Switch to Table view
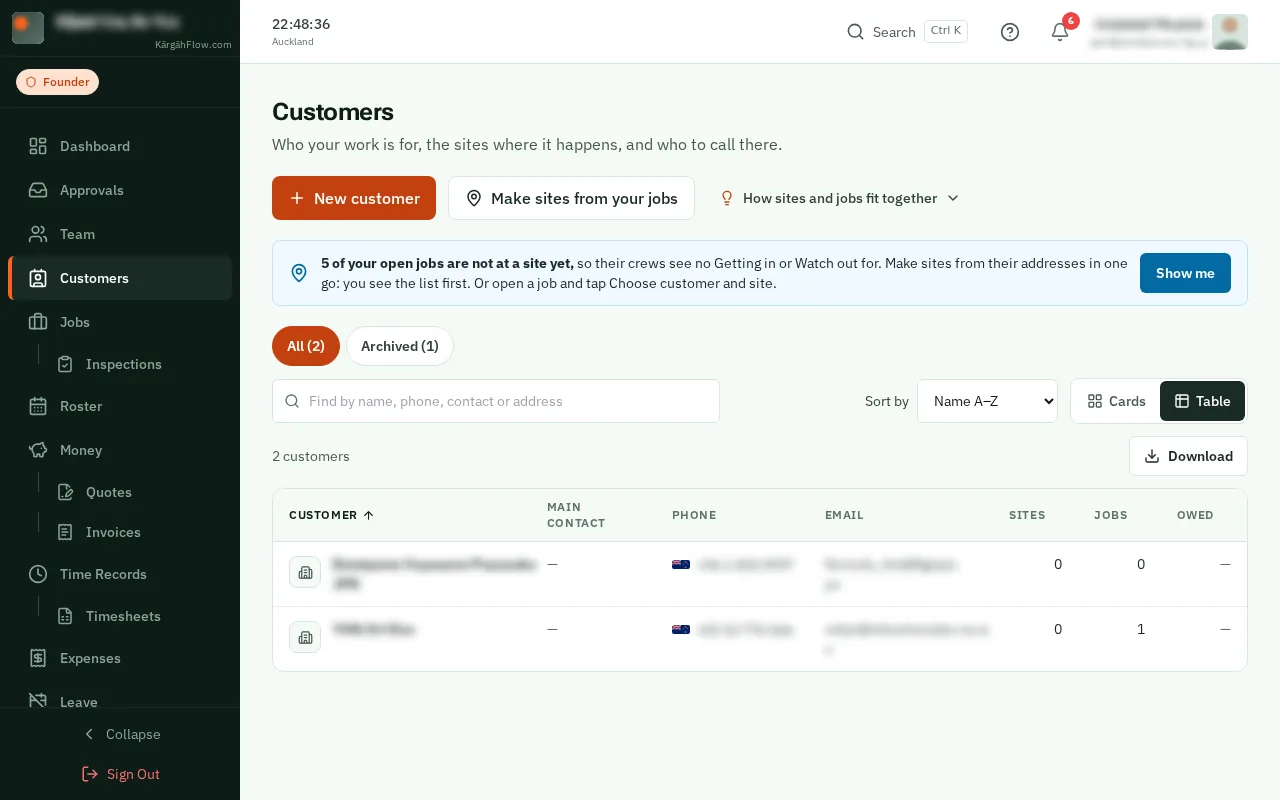The height and width of the screenshot is (800, 1280). point(1202,401)
